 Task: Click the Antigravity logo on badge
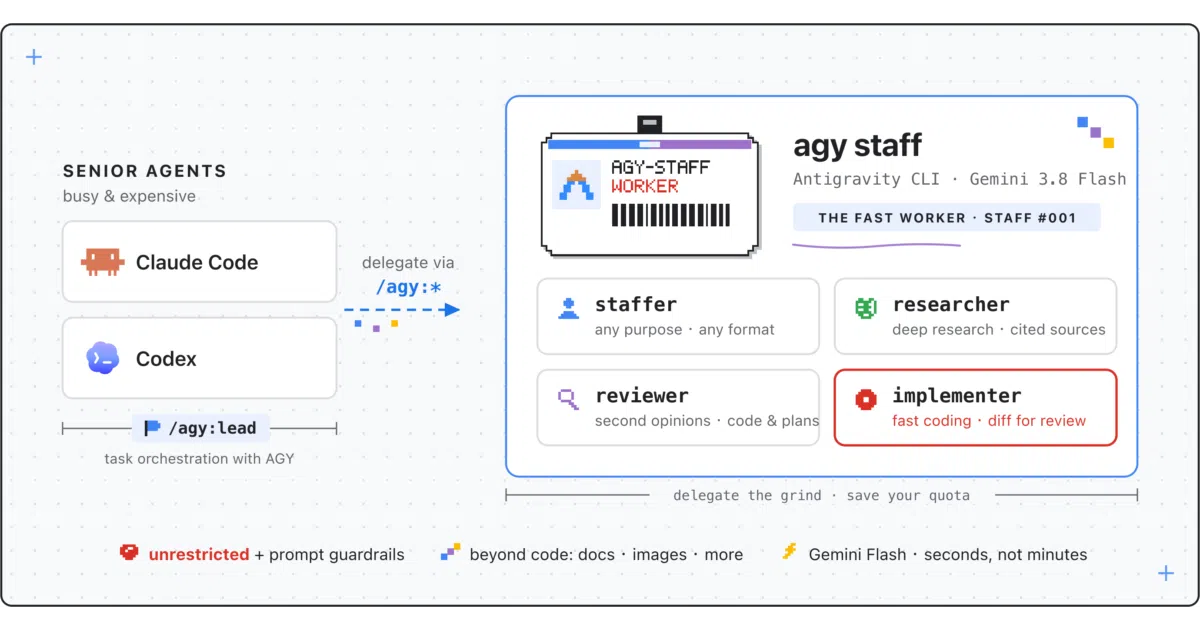[x=576, y=184]
